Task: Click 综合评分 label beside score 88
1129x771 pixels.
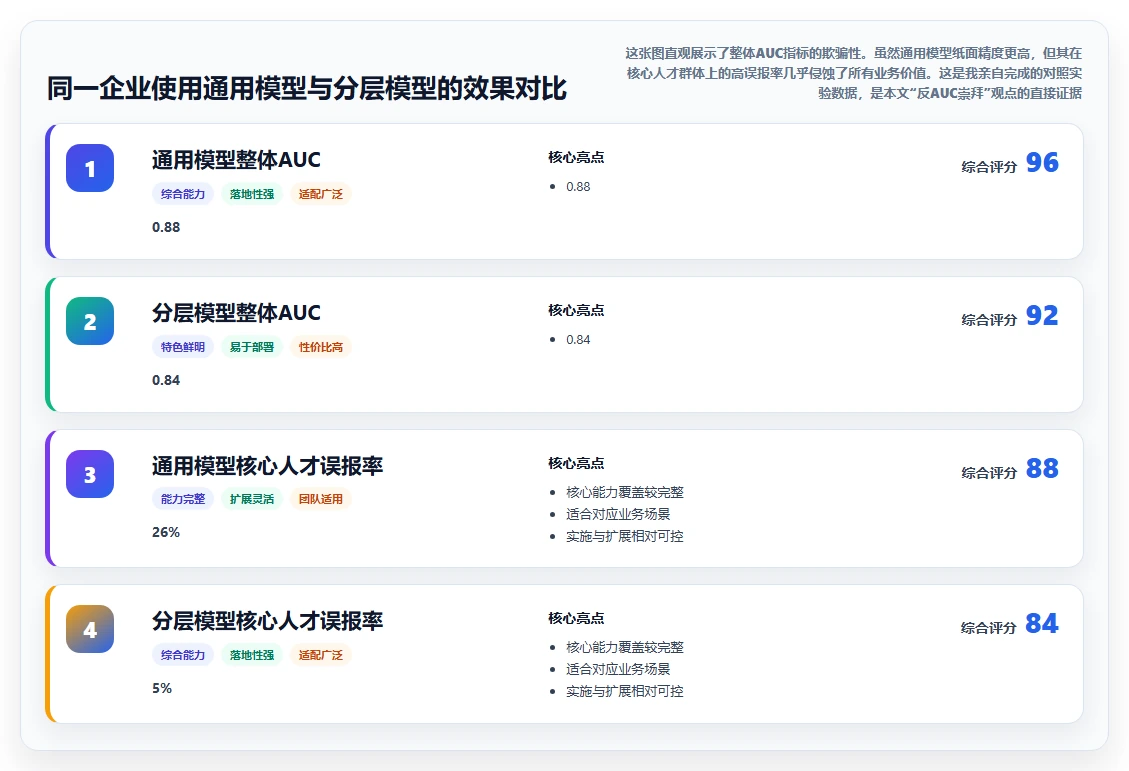Action: click(x=989, y=473)
